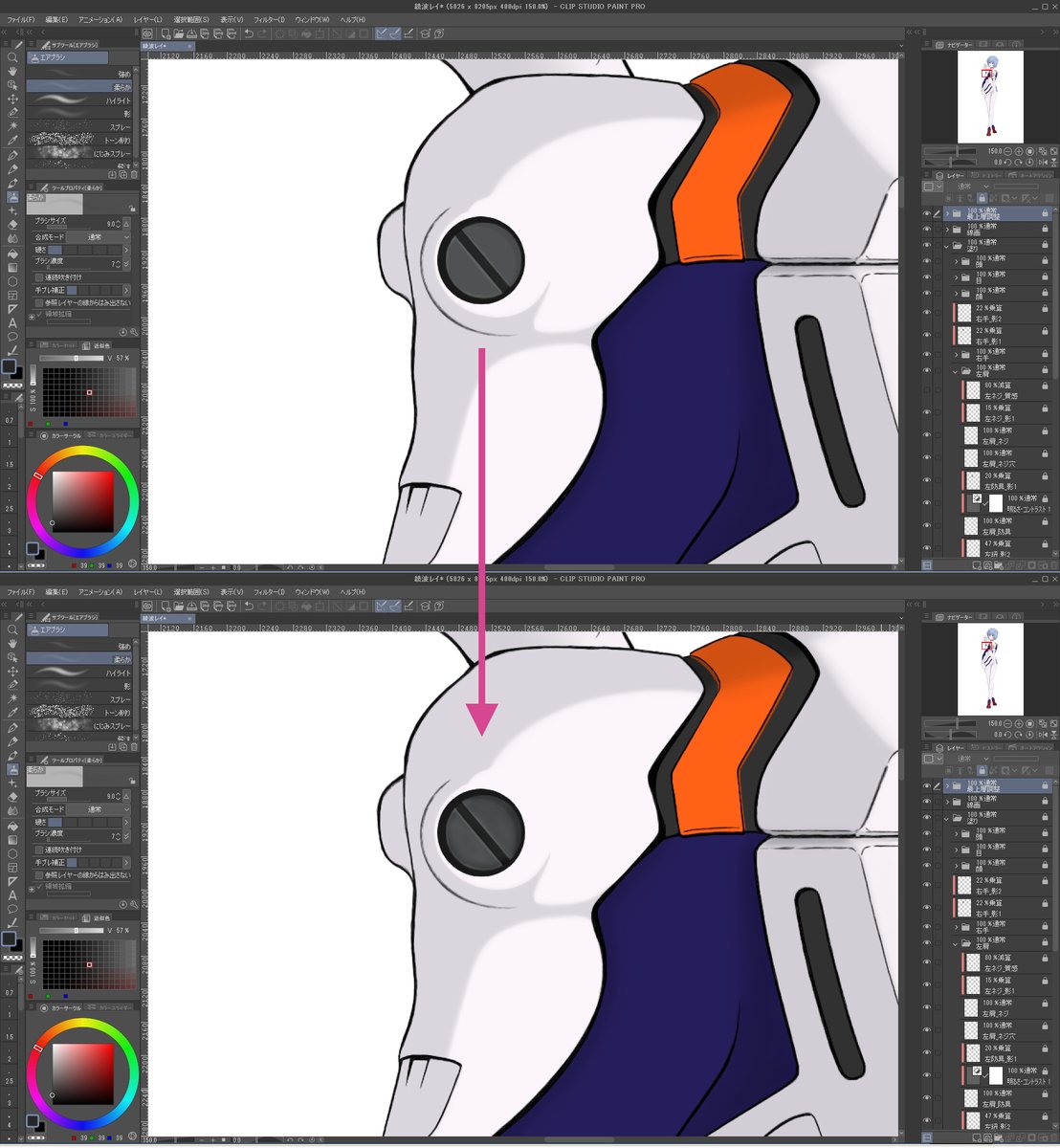Collapse the 塗り folder in the lower Layer panel

click(x=948, y=819)
